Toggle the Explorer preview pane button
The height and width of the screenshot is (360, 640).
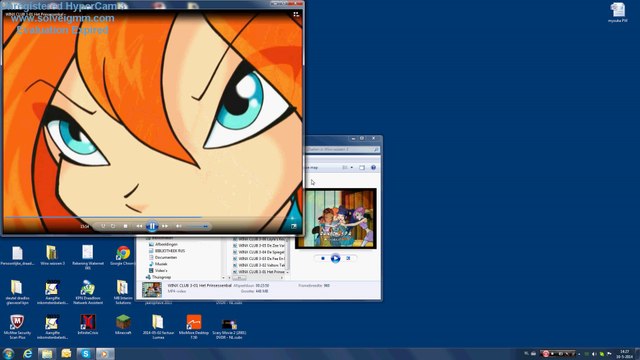(x=362, y=167)
